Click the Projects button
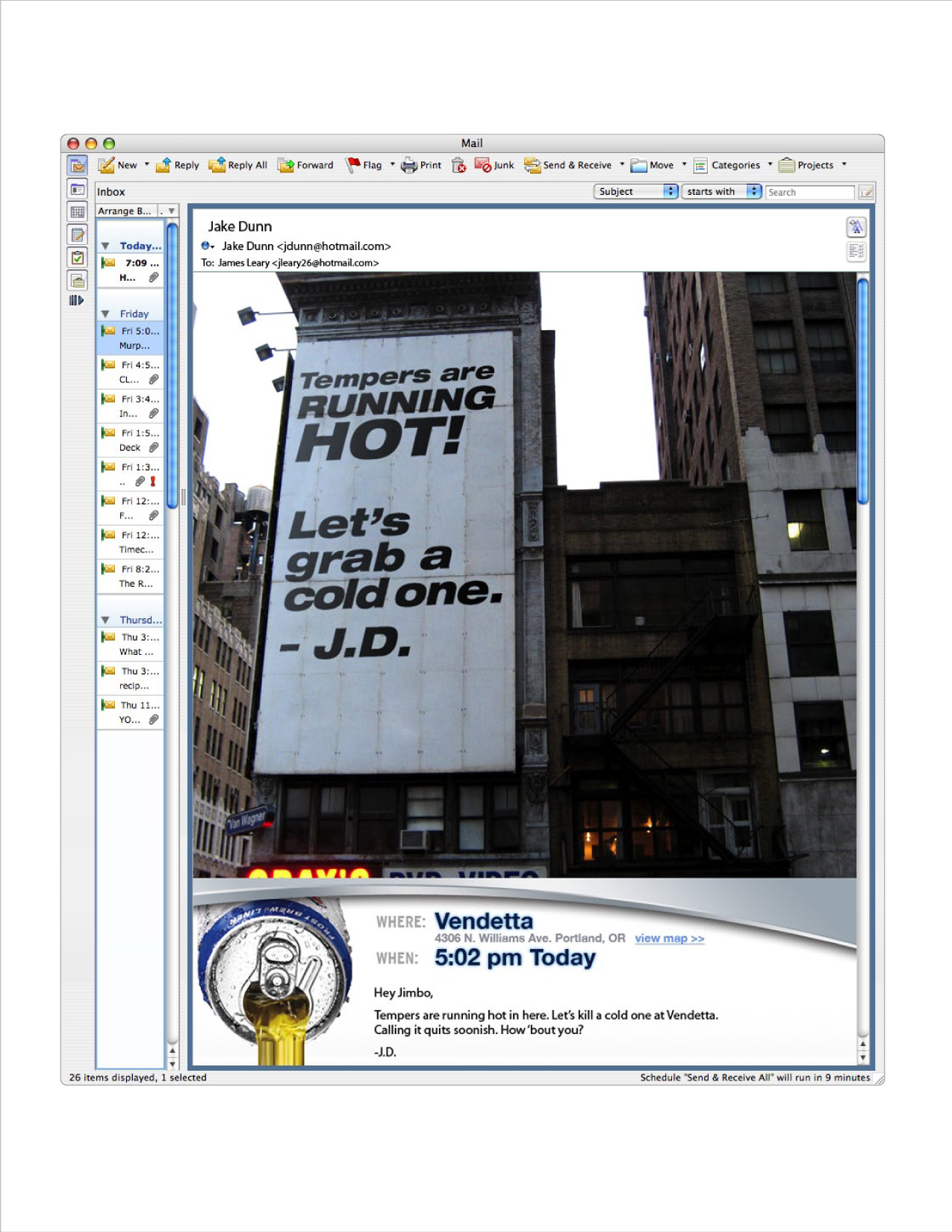Image resolution: width=952 pixels, height=1232 pixels. click(x=806, y=165)
